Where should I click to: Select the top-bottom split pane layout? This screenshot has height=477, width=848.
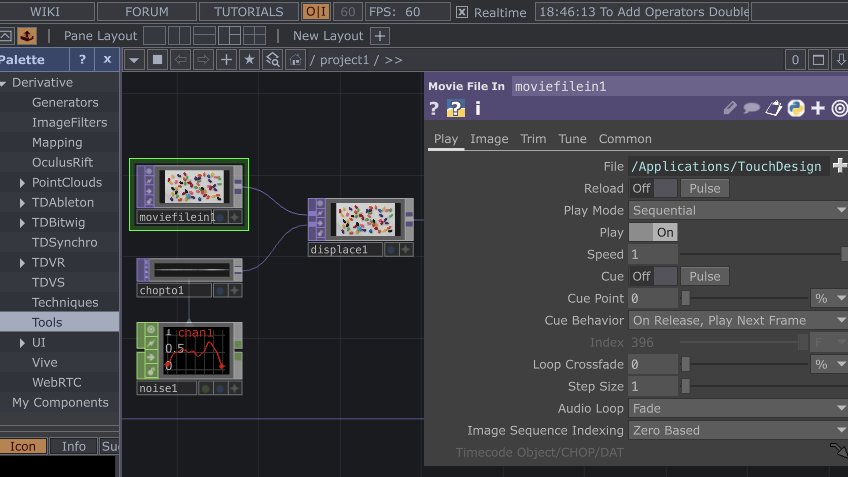click(x=204, y=36)
